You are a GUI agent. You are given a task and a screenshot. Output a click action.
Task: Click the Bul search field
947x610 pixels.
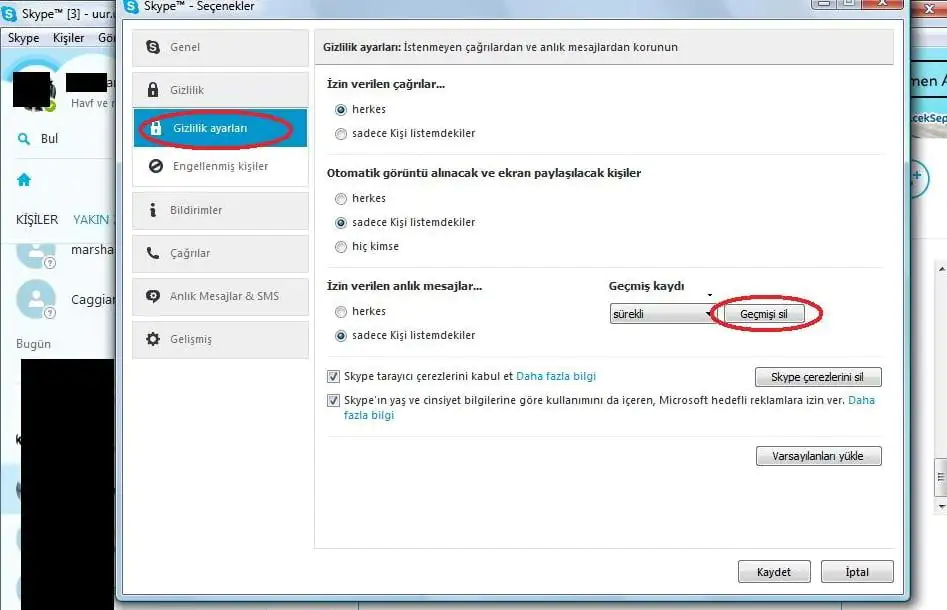(45, 138)
